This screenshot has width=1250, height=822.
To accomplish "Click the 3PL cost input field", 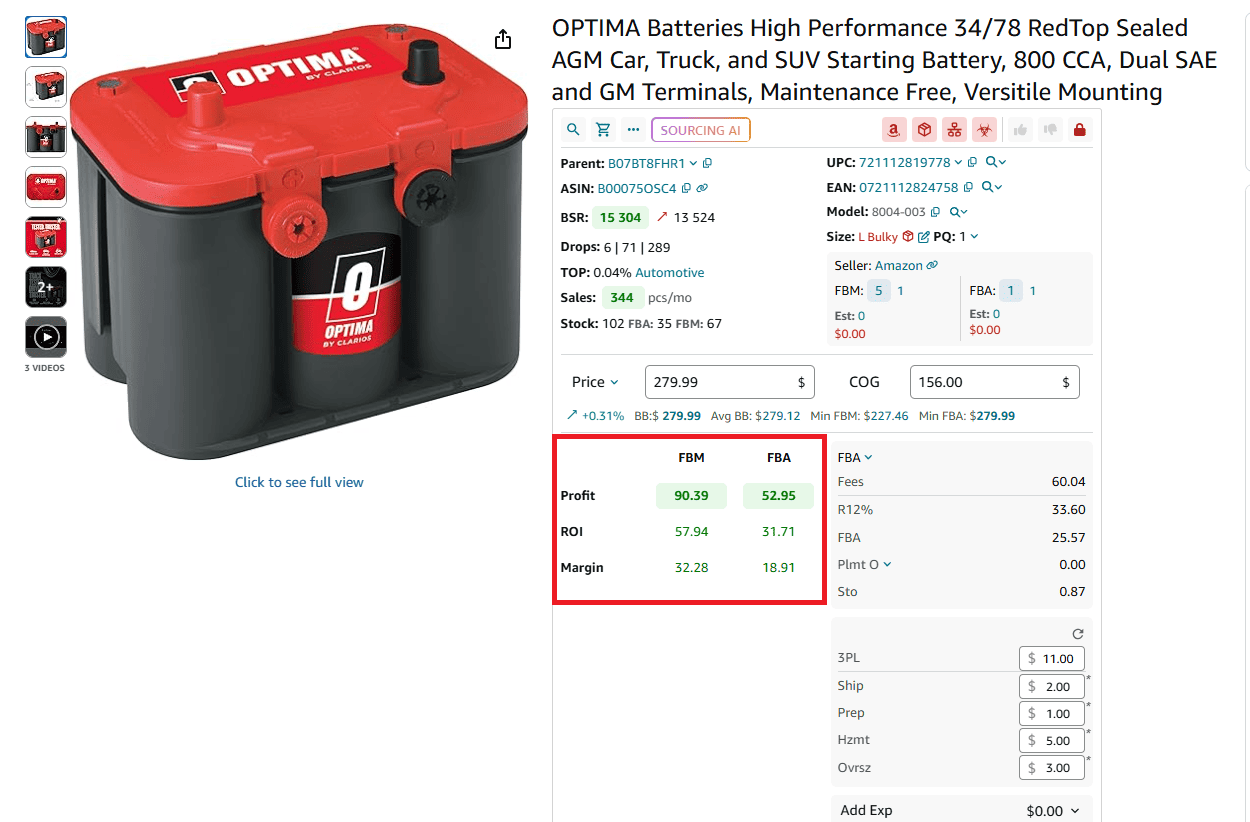I will (x=1052, y=659).
